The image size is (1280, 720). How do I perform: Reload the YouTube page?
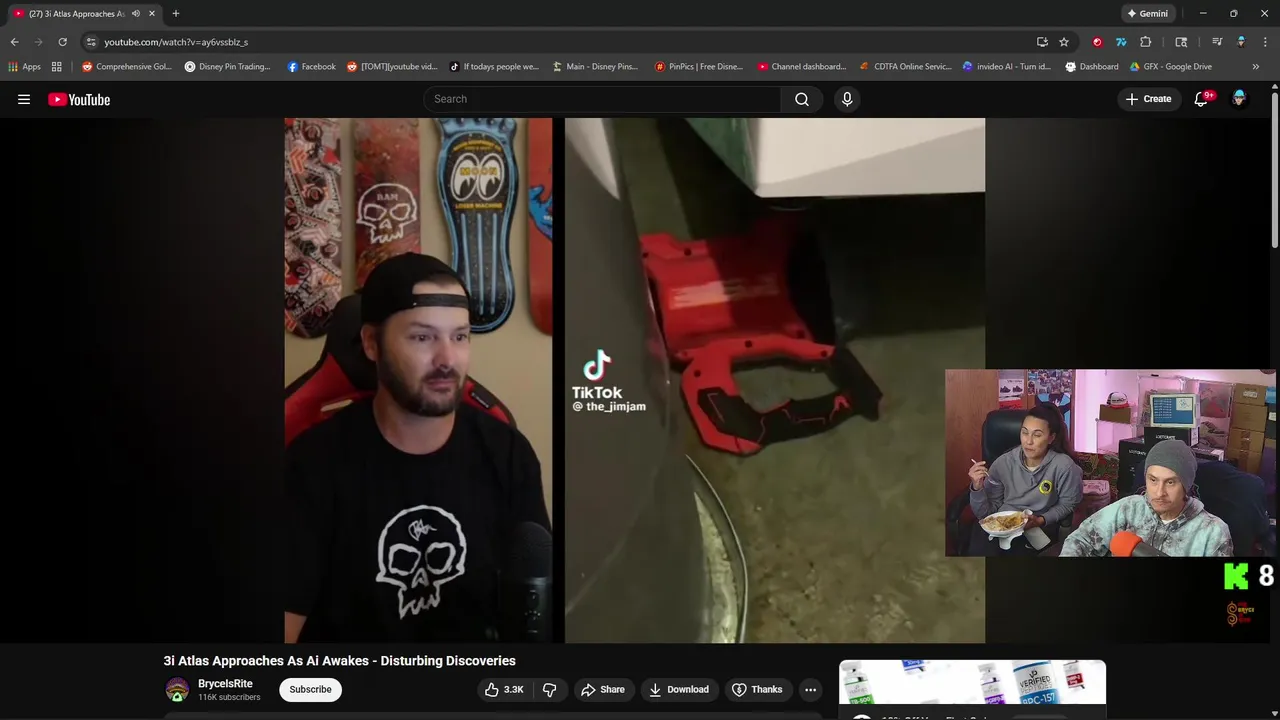coord(62,42)
